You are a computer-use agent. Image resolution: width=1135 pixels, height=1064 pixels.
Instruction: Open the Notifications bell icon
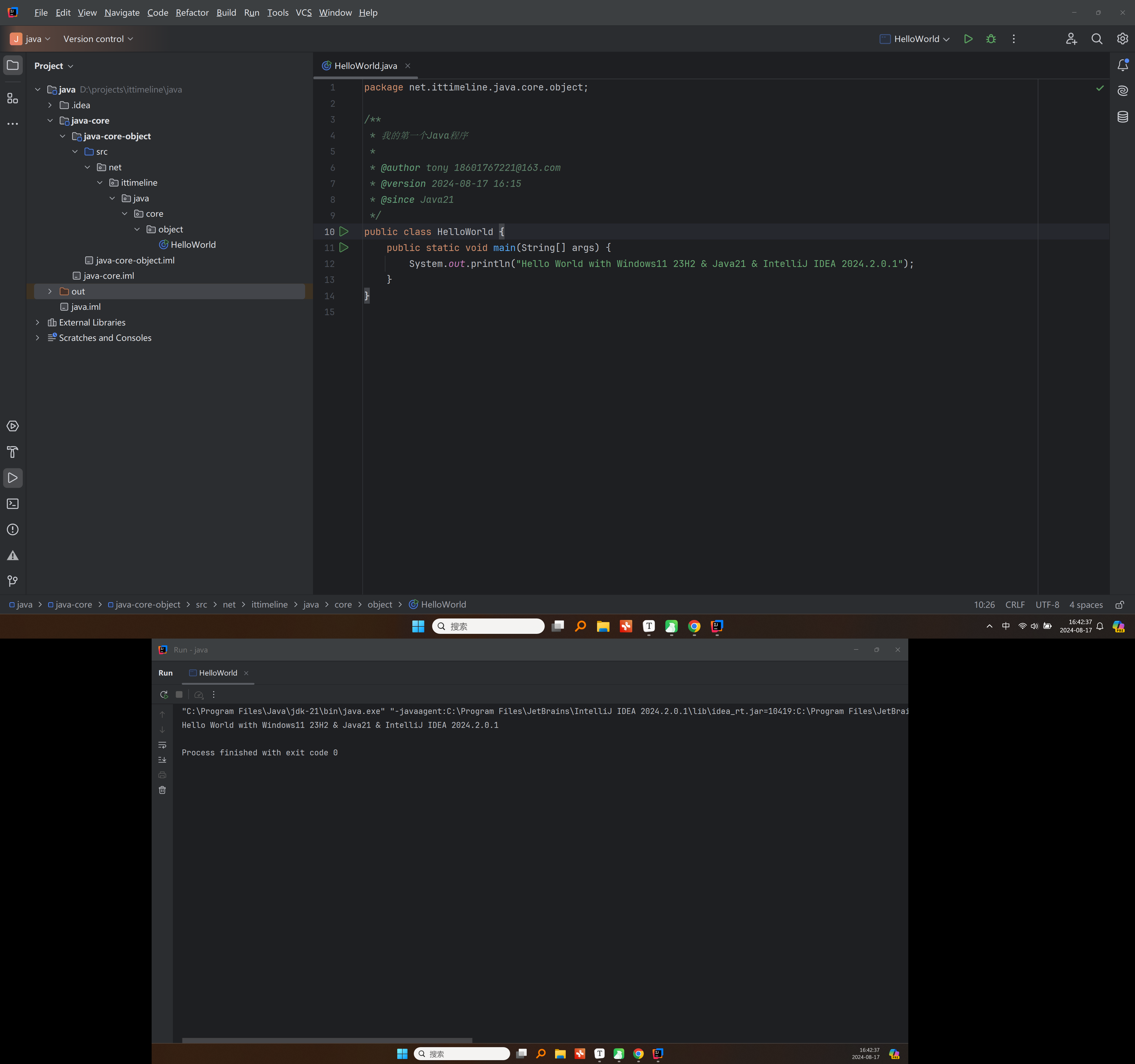1122,65
